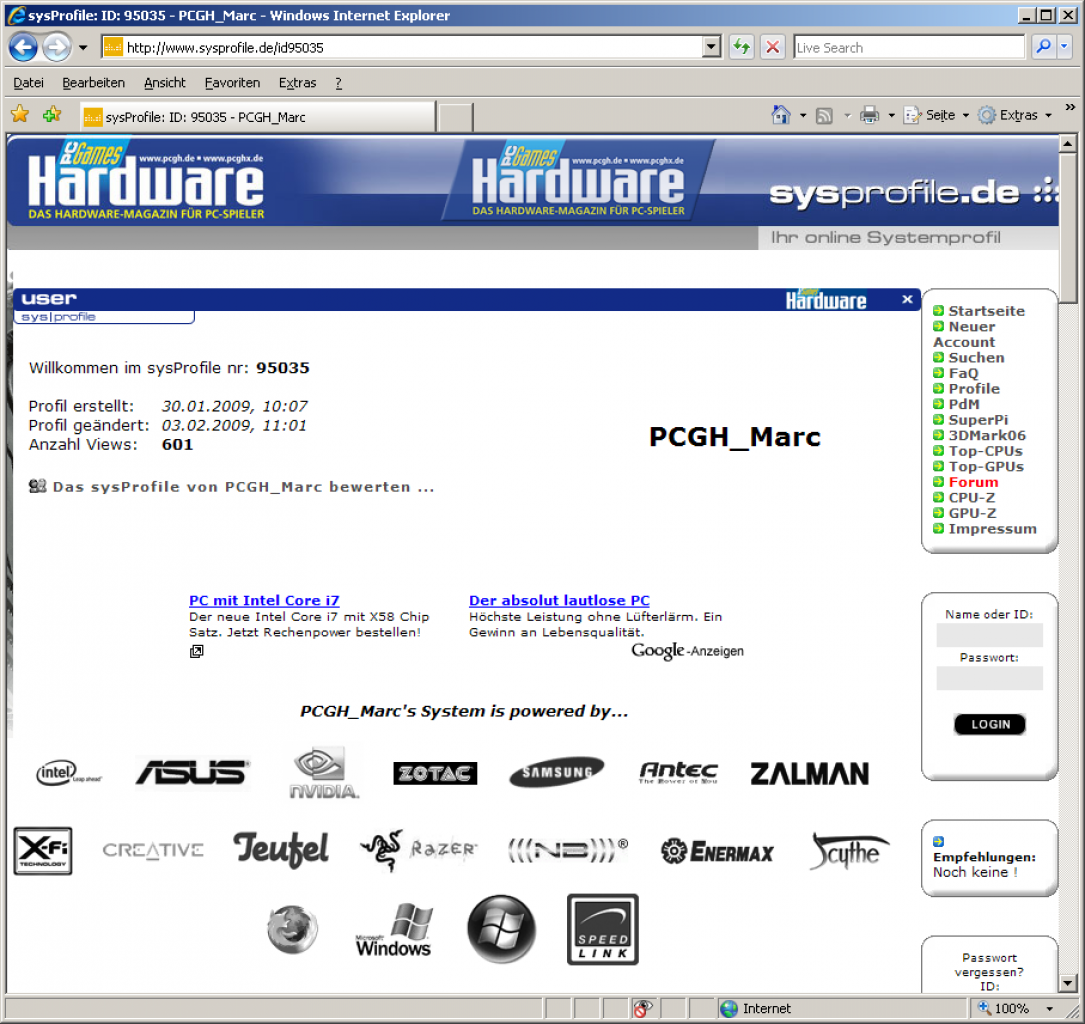
Task: Click the Firefox logo
Action: click(x=293, y=929)
